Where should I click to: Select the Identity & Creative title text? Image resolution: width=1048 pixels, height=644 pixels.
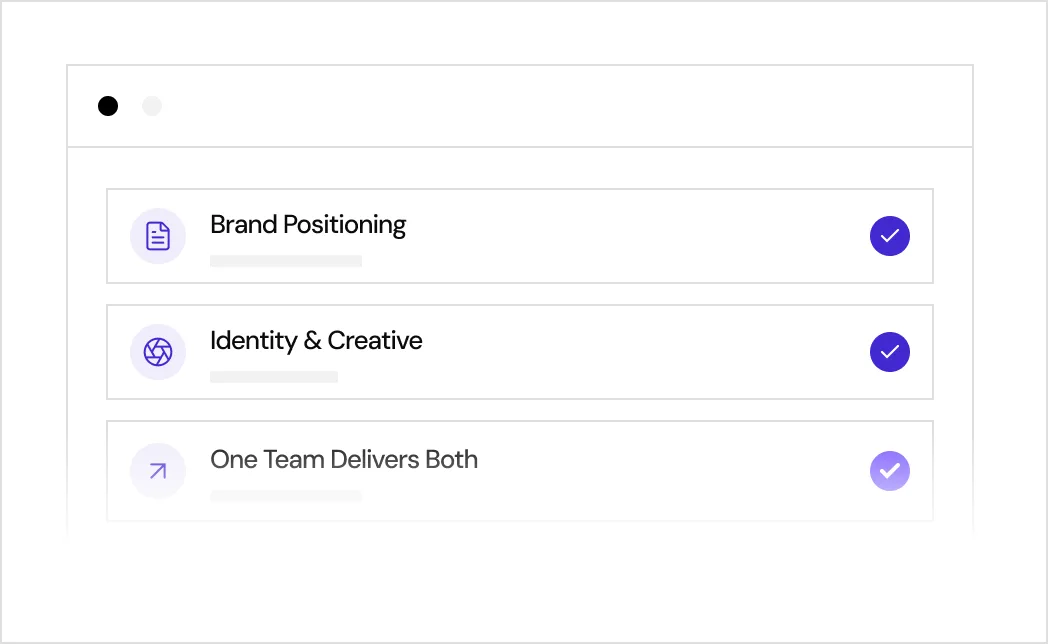click(316, 341)
